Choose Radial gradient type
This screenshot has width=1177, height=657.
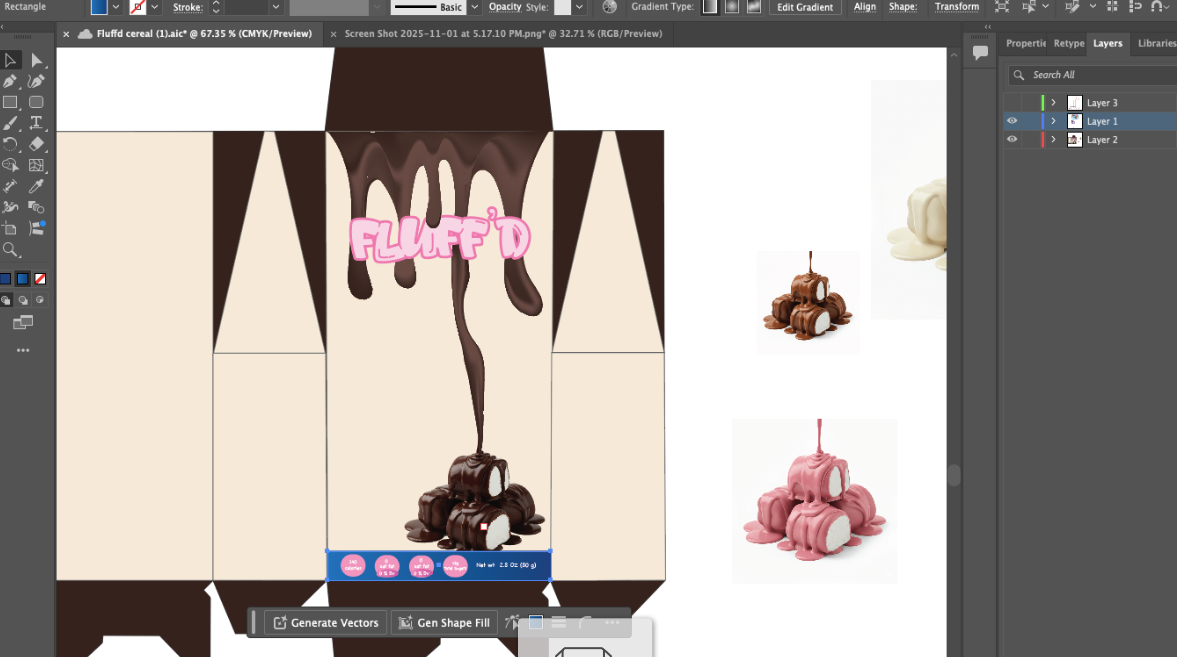(732, 7)
